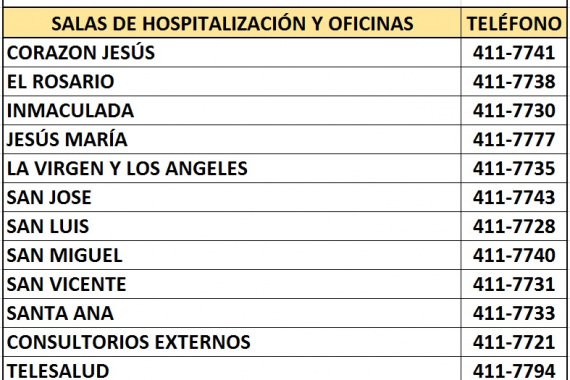Image resolution: width=570 pixels, height=380 pixels.
Task: Click the SAN JOSE cell
Action: (x=232, y=197)
